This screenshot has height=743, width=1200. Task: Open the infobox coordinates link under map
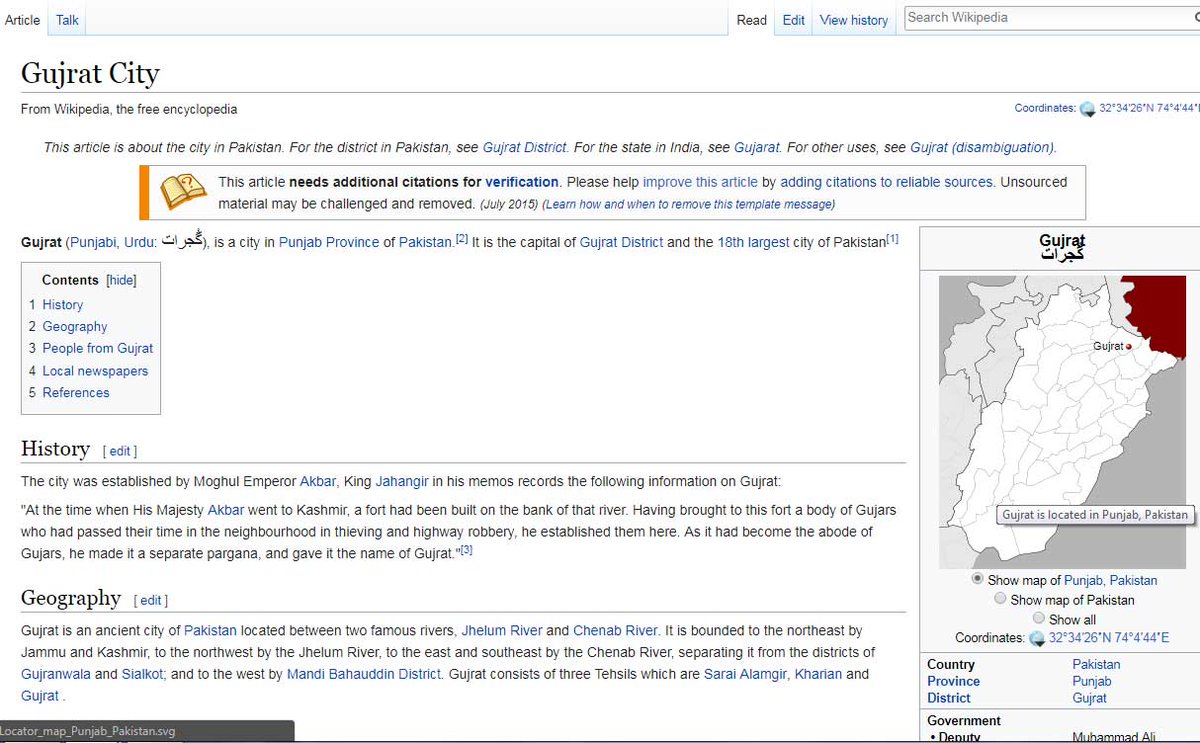(x=1109, y=638)
